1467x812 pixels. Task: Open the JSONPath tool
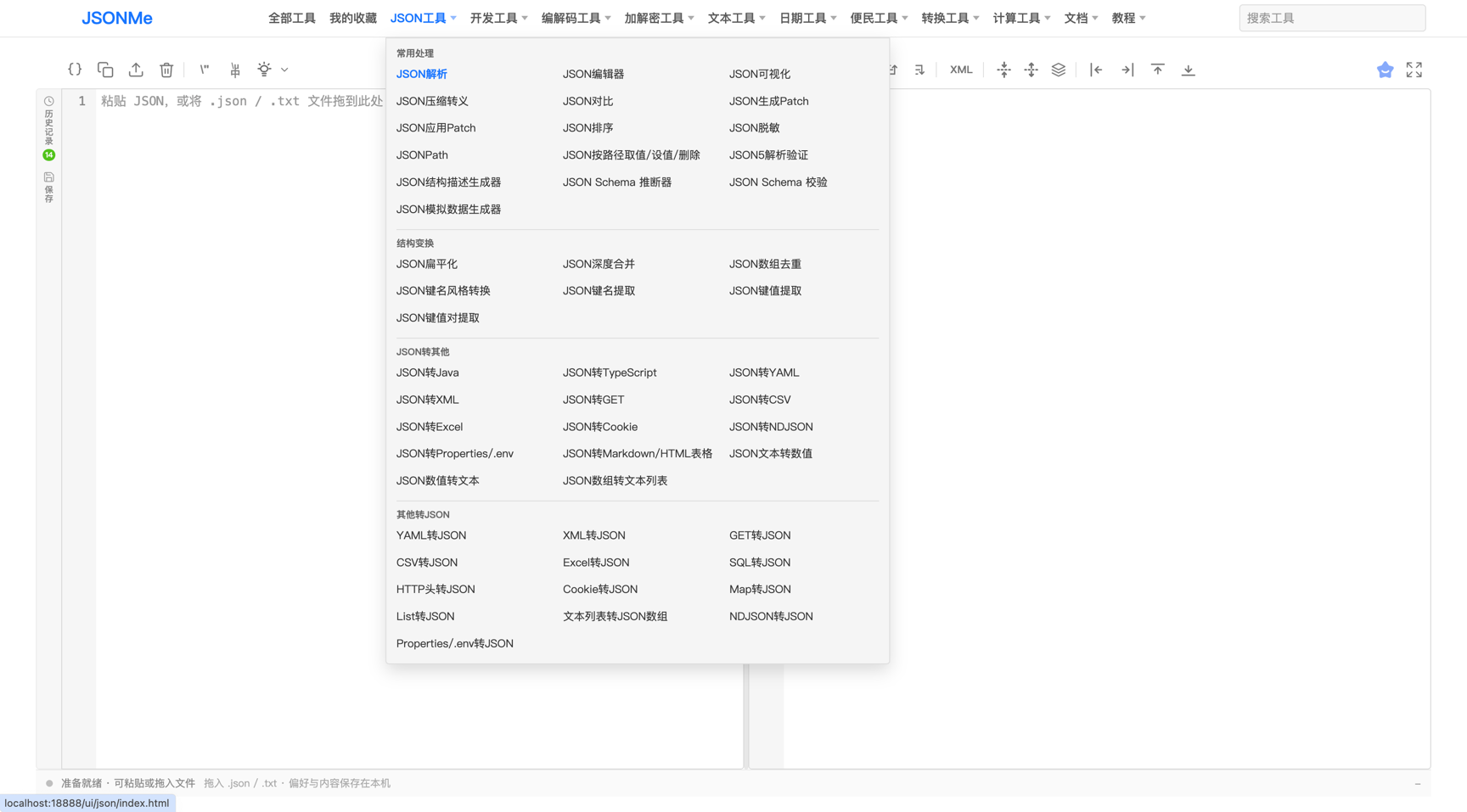point(422,155)
